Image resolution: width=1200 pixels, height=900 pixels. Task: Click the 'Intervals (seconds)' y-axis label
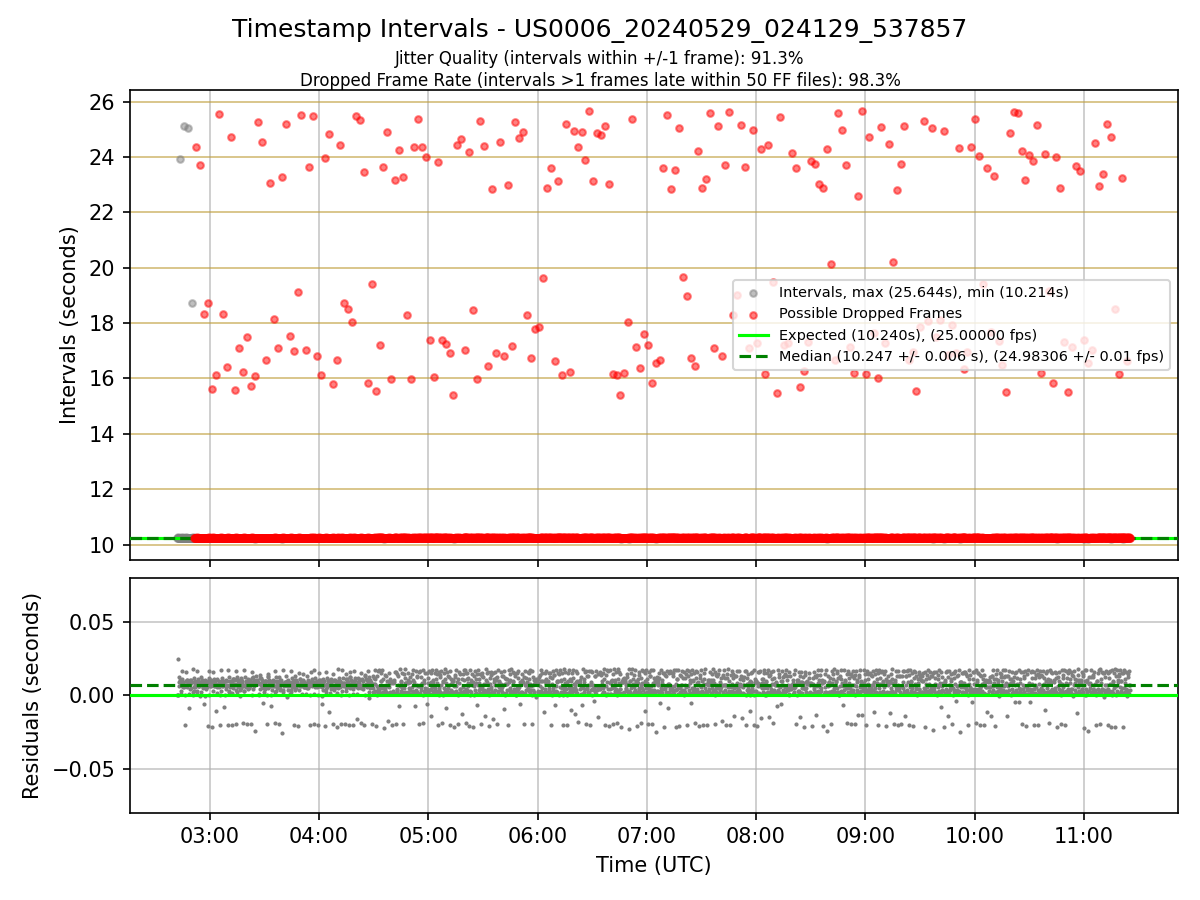(x=68, y=325)
